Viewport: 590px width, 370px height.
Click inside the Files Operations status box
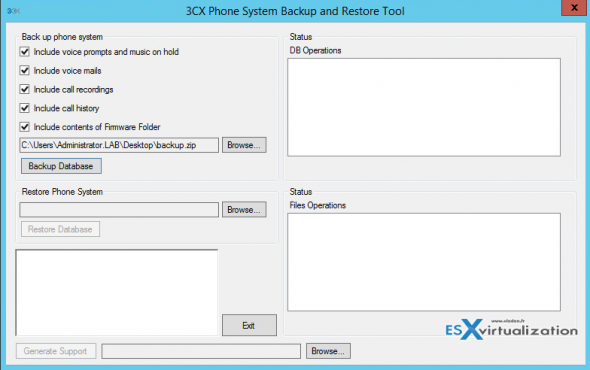pos(424,262)
